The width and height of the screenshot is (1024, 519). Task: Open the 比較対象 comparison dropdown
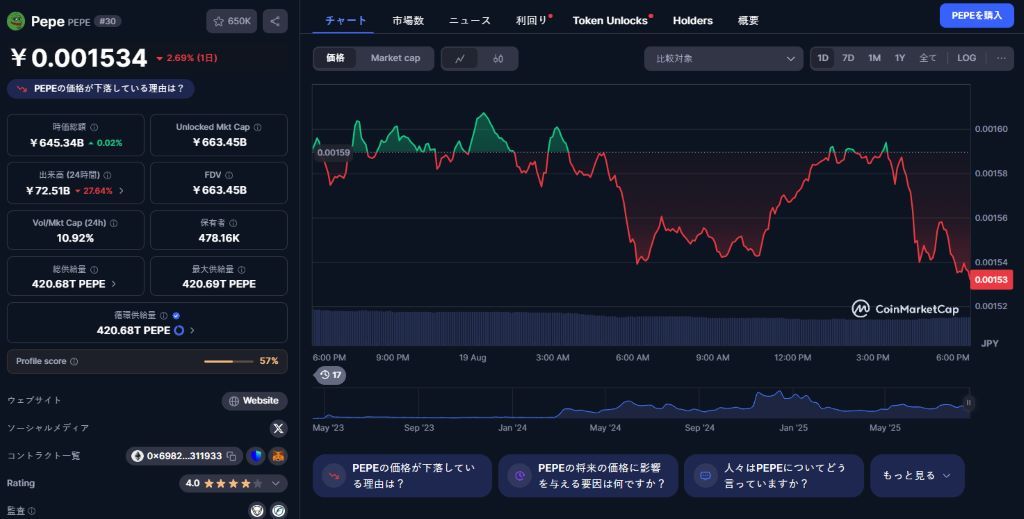pyautogui.click(x=724, y=59)
